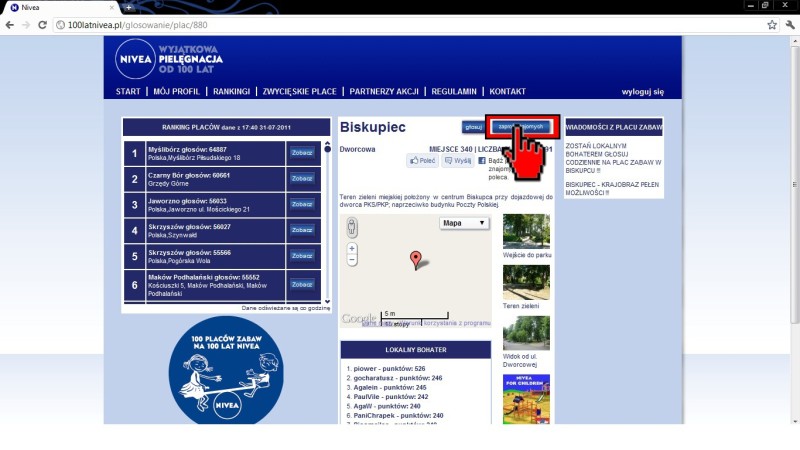The width and height of the screenshot is (800, 450).
Task: Click the address bar URL field
Action: (408, 25)
